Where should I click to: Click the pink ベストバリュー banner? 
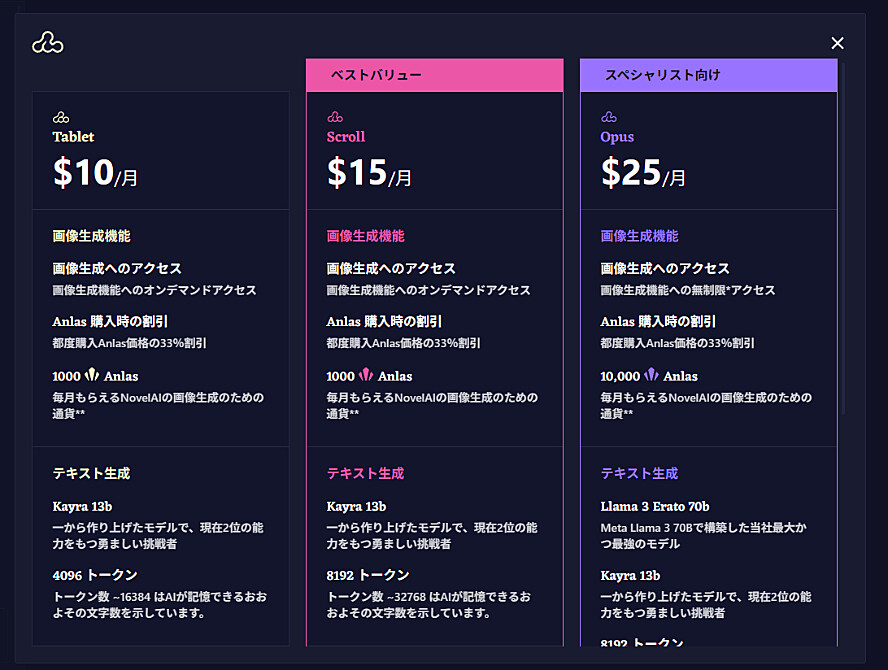[435, 75]
